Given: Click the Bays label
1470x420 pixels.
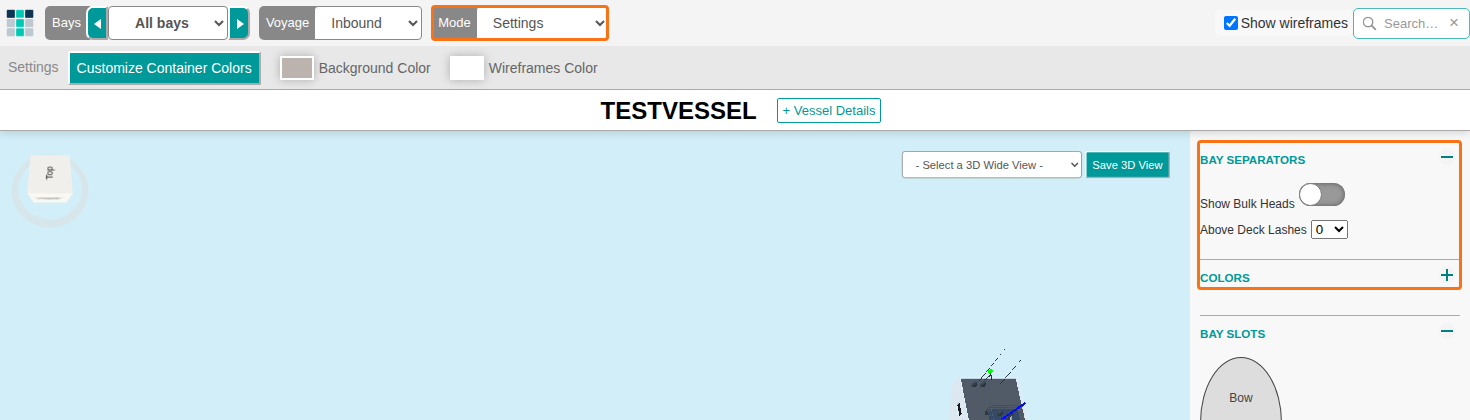Looking at the screenshot, I should [66, 23].
